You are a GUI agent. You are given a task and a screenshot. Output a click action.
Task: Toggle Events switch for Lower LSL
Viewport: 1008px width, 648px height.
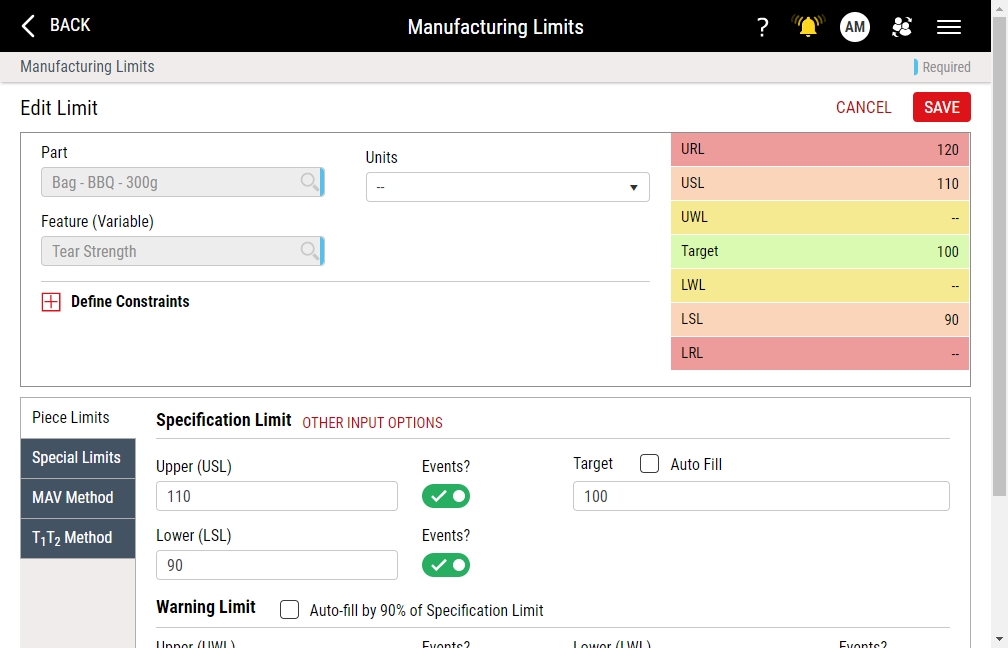pos(446,565)
